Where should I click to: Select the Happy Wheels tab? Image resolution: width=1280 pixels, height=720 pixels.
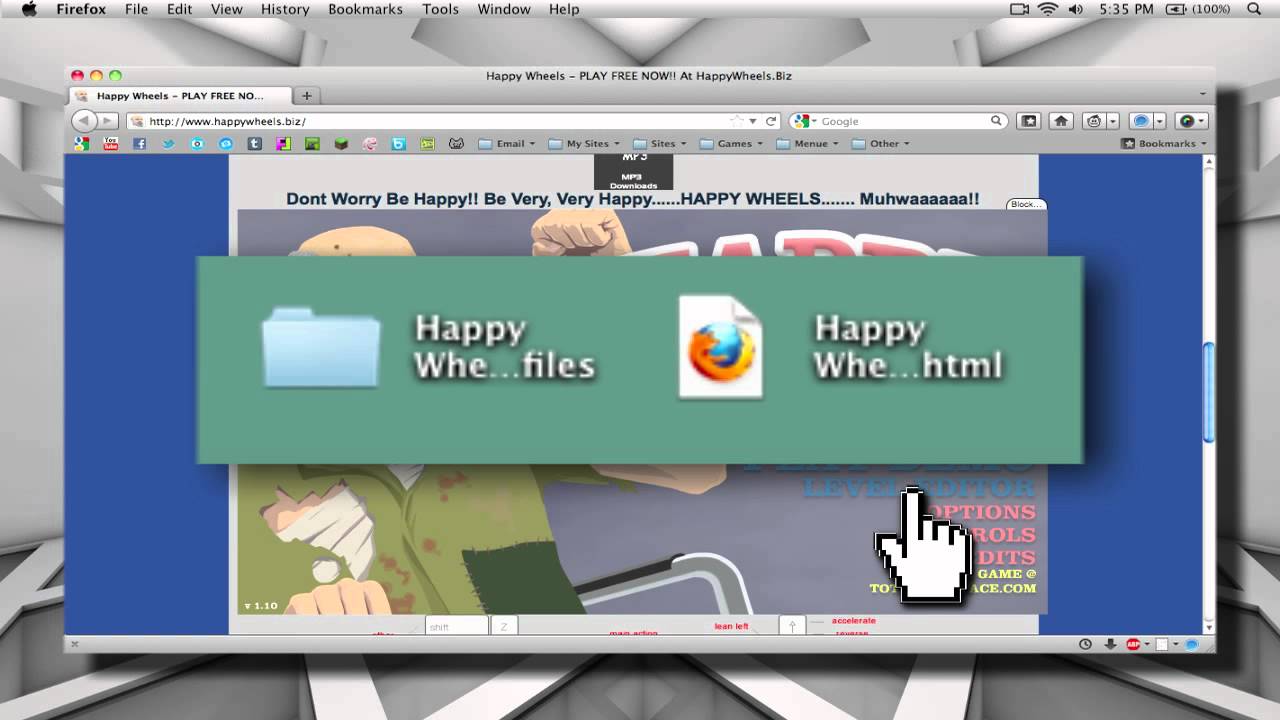[x=181, y=96]
